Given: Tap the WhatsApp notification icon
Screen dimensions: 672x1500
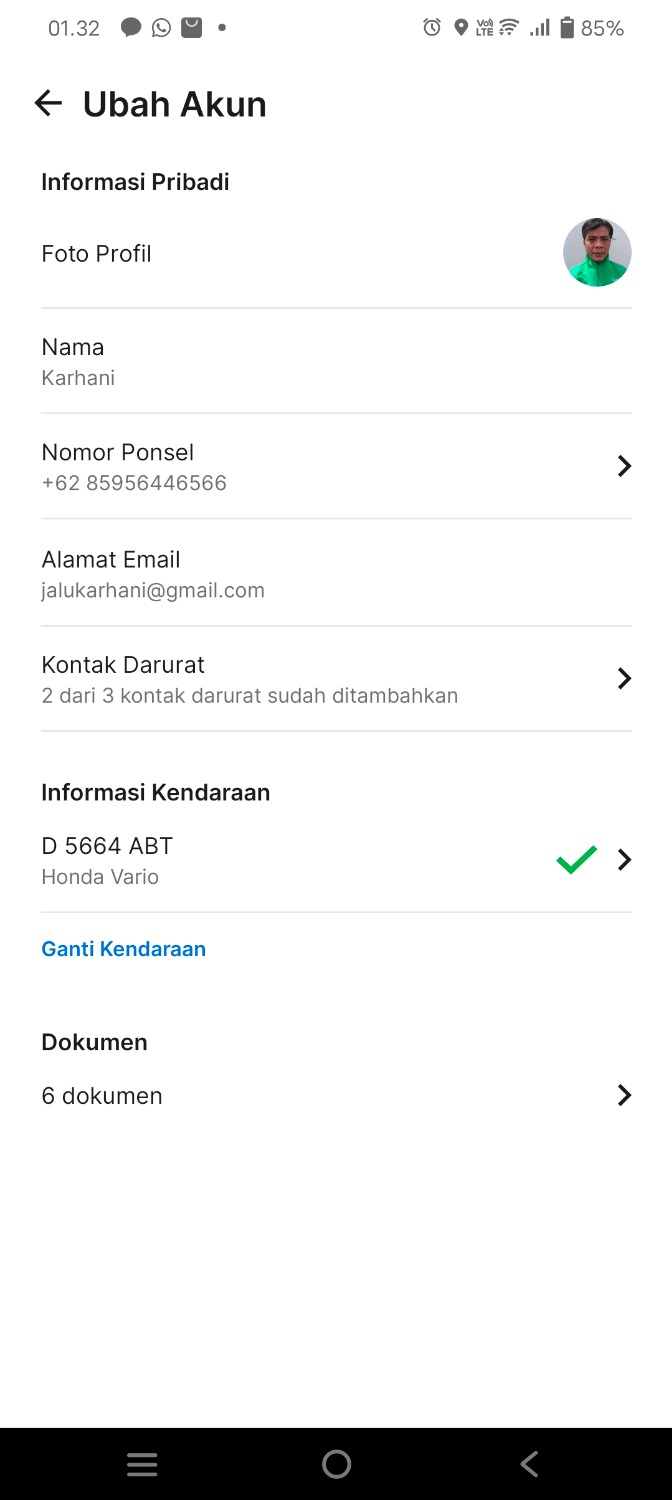Looking at the screenshot, I should tap(161, 28).
